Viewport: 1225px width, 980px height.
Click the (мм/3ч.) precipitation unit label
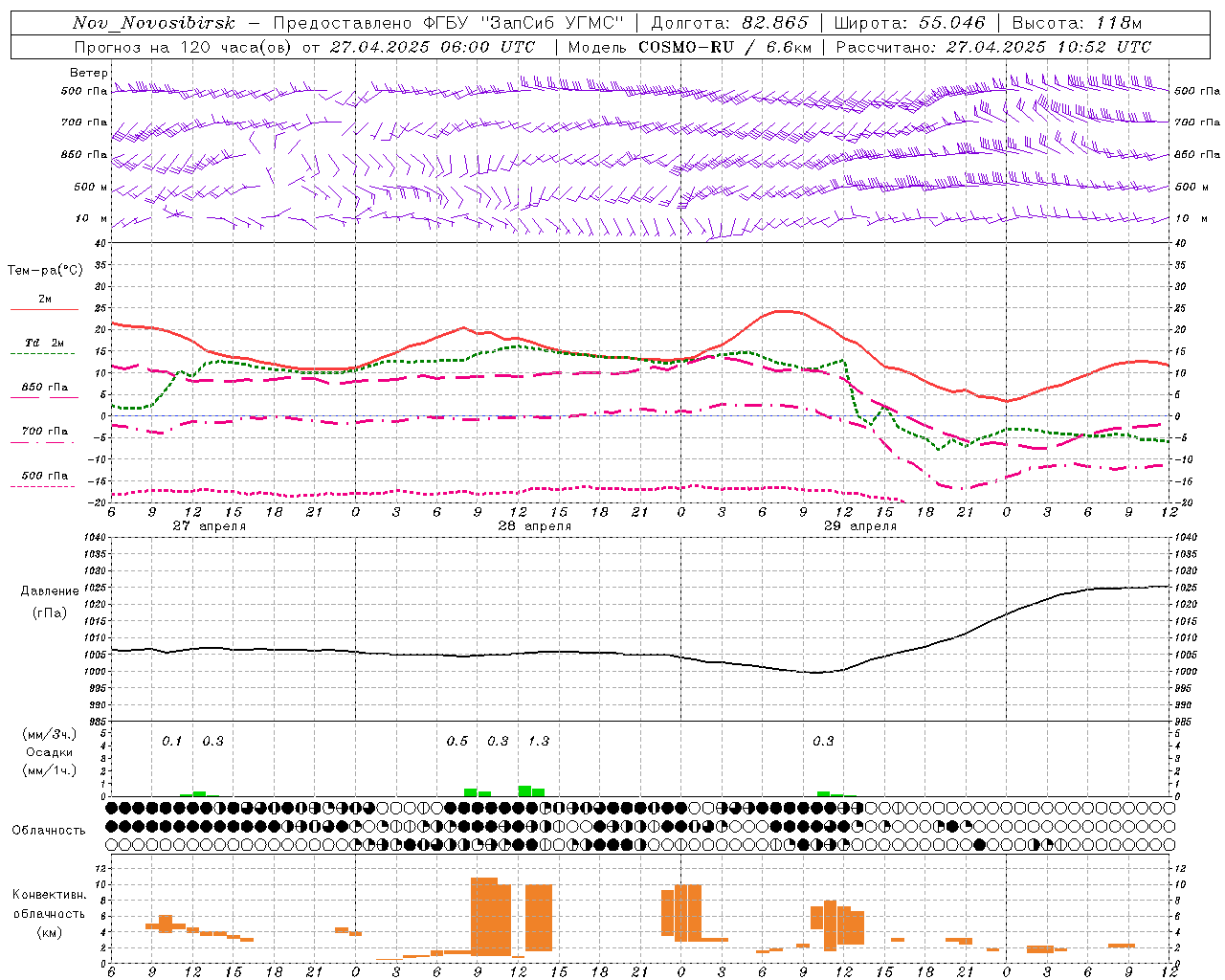(50, 735)
